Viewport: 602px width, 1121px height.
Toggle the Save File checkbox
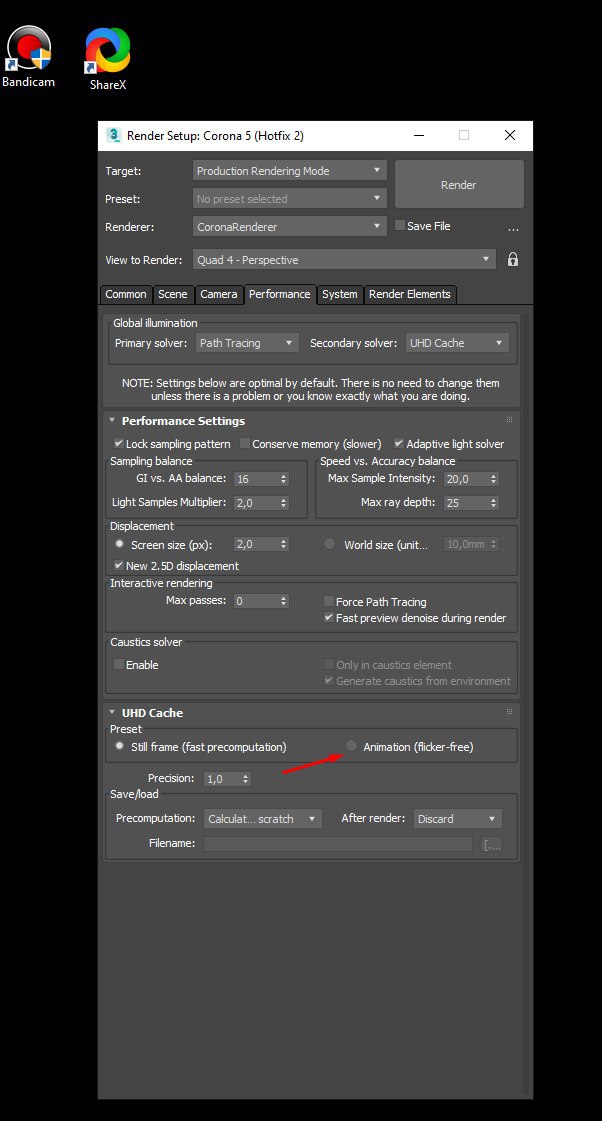(400, 225)
